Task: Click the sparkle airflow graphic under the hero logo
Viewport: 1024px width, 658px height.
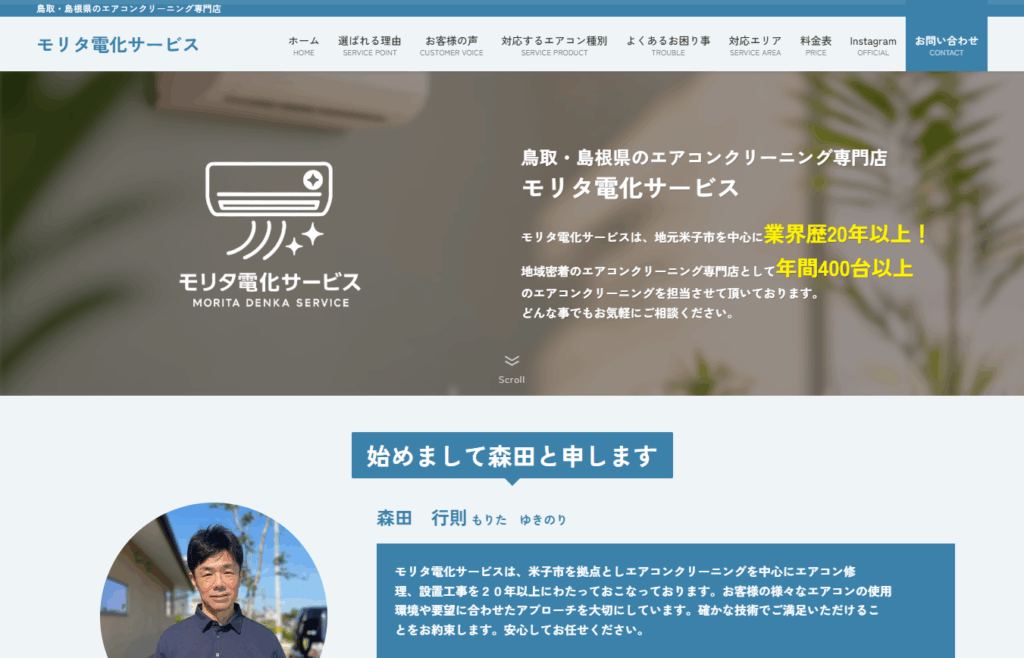Action: [274, 241]
